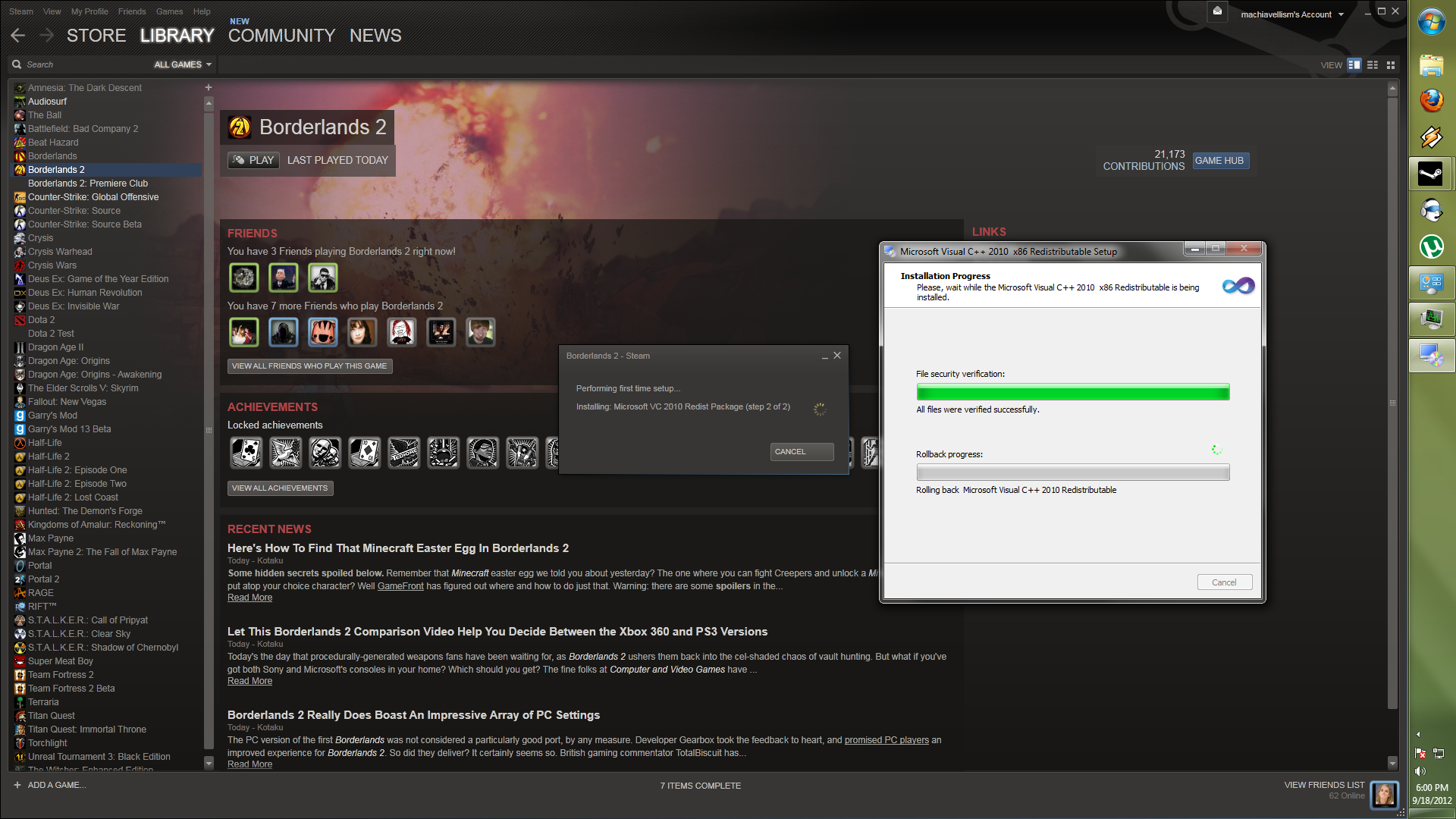Switch to the STORE tab
Screen dimensions: 1456x819
click(97, 35)
